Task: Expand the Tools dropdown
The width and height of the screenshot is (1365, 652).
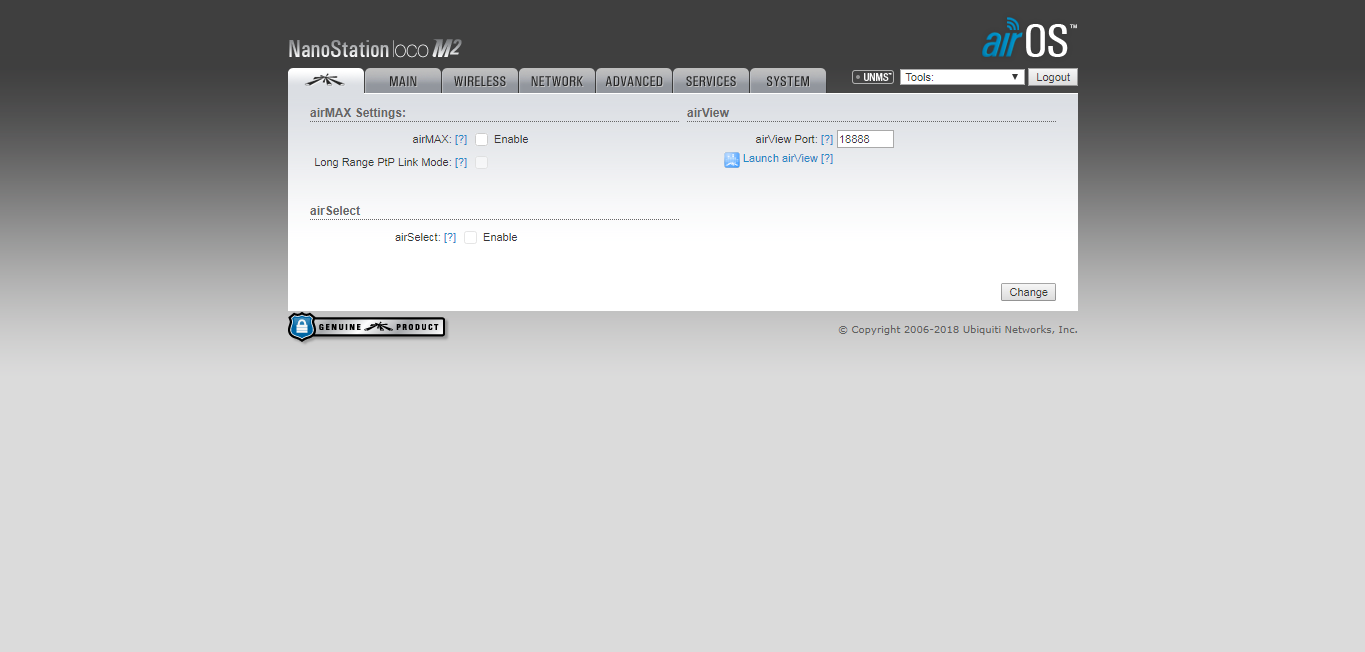Action: click(962, 77)
